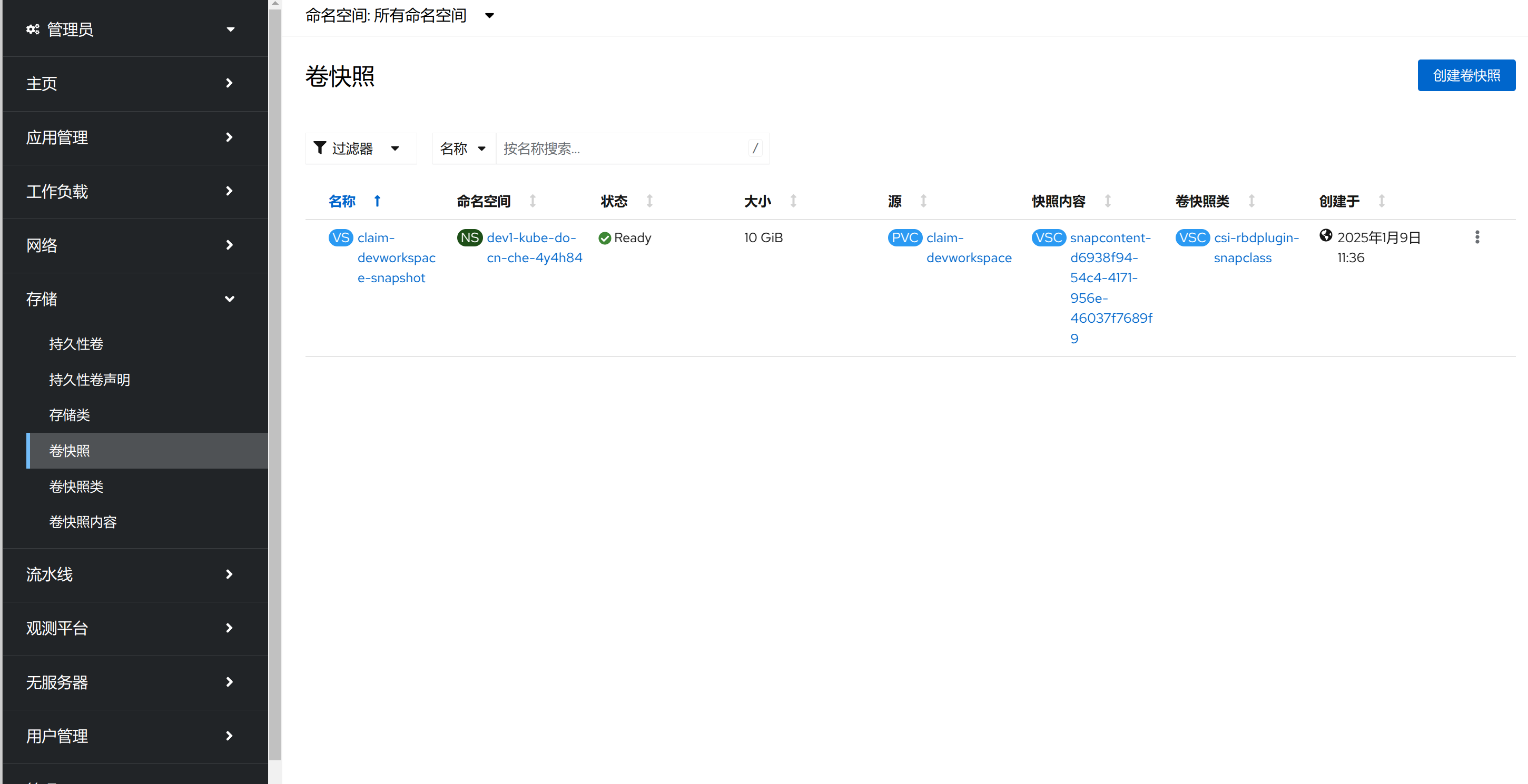Image resolution: width=1528 pixels, height=784 pixels.
Task: Collapse the 存储 navigation section
Action: (131, 299)
